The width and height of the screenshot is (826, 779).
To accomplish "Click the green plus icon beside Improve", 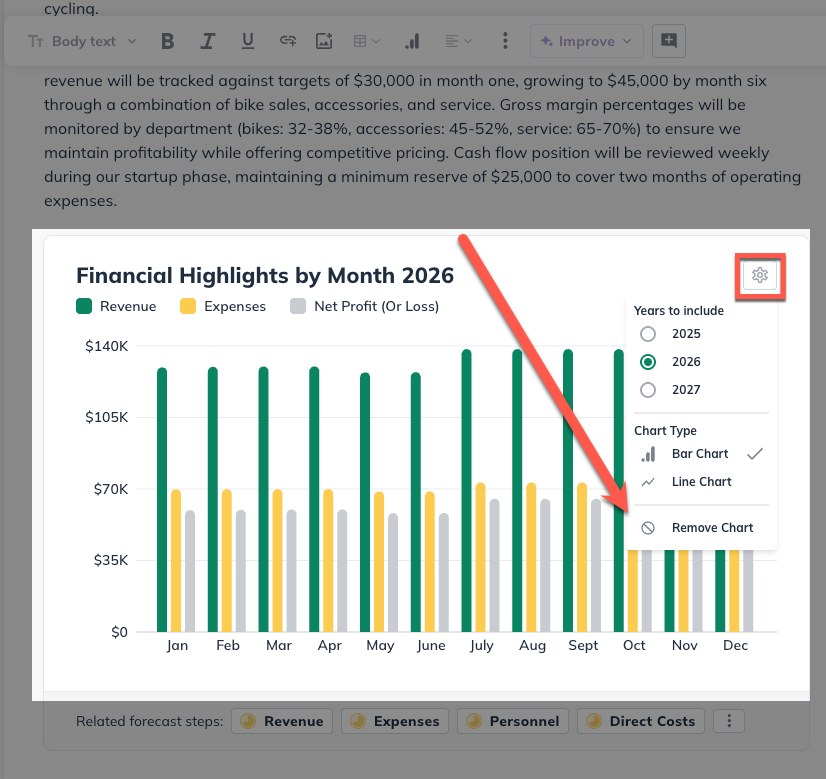I will pyautogui.click(x=668, y=41).
